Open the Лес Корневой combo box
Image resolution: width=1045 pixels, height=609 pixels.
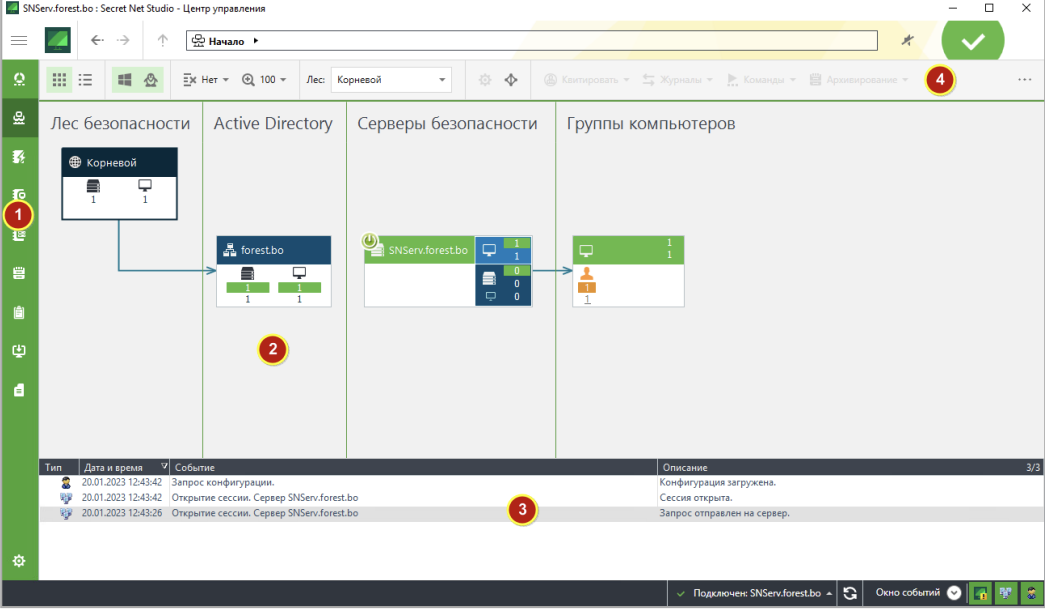click(x=391, y=80)
